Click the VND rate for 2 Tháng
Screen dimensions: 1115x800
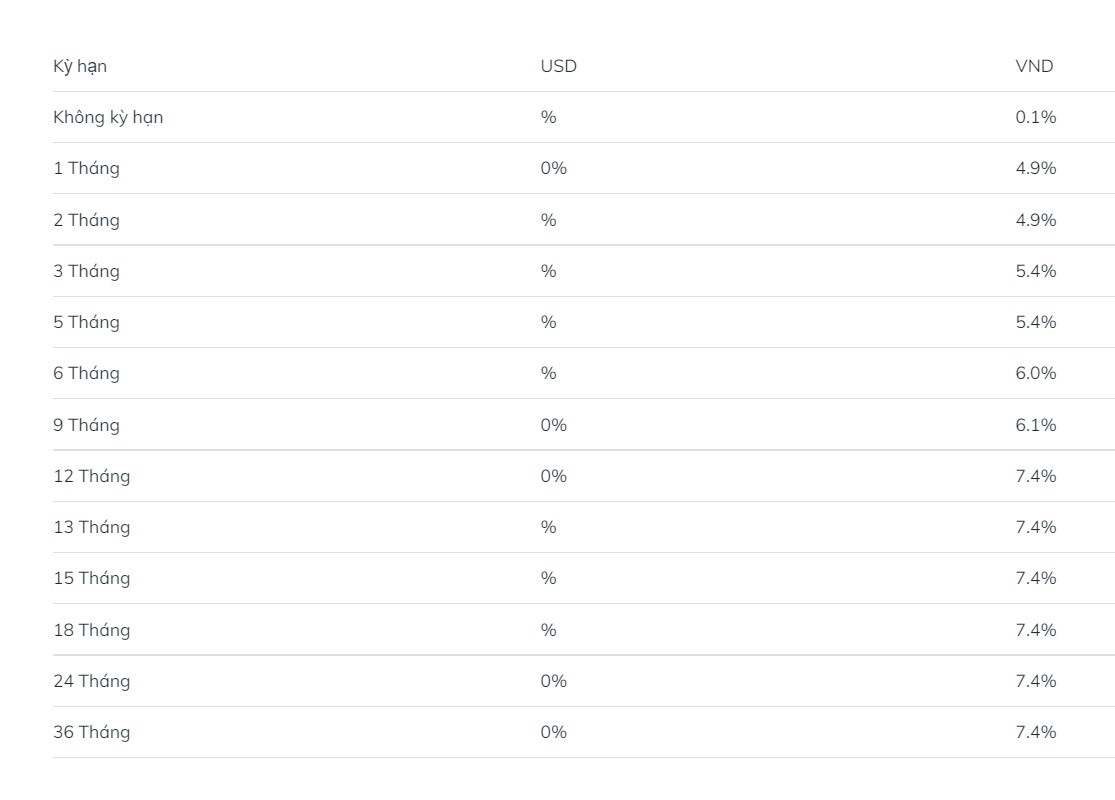click(1035, 220)
